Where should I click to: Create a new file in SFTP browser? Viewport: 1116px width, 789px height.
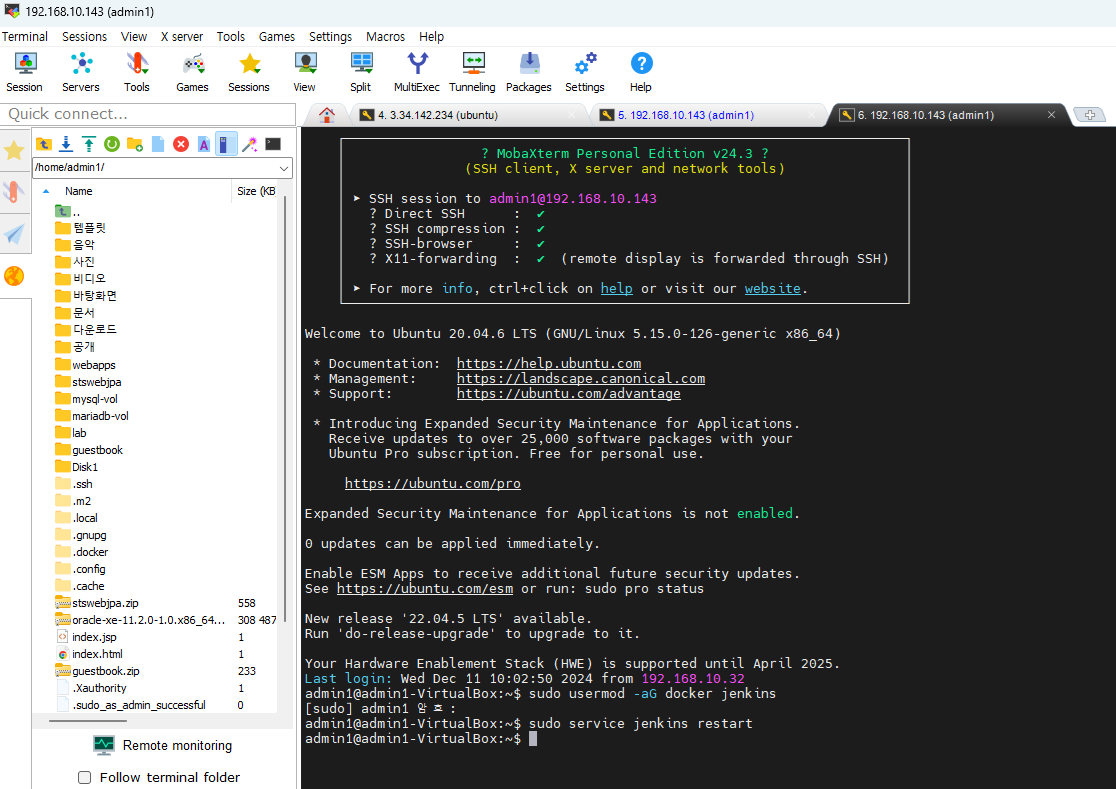coord(158,144)
